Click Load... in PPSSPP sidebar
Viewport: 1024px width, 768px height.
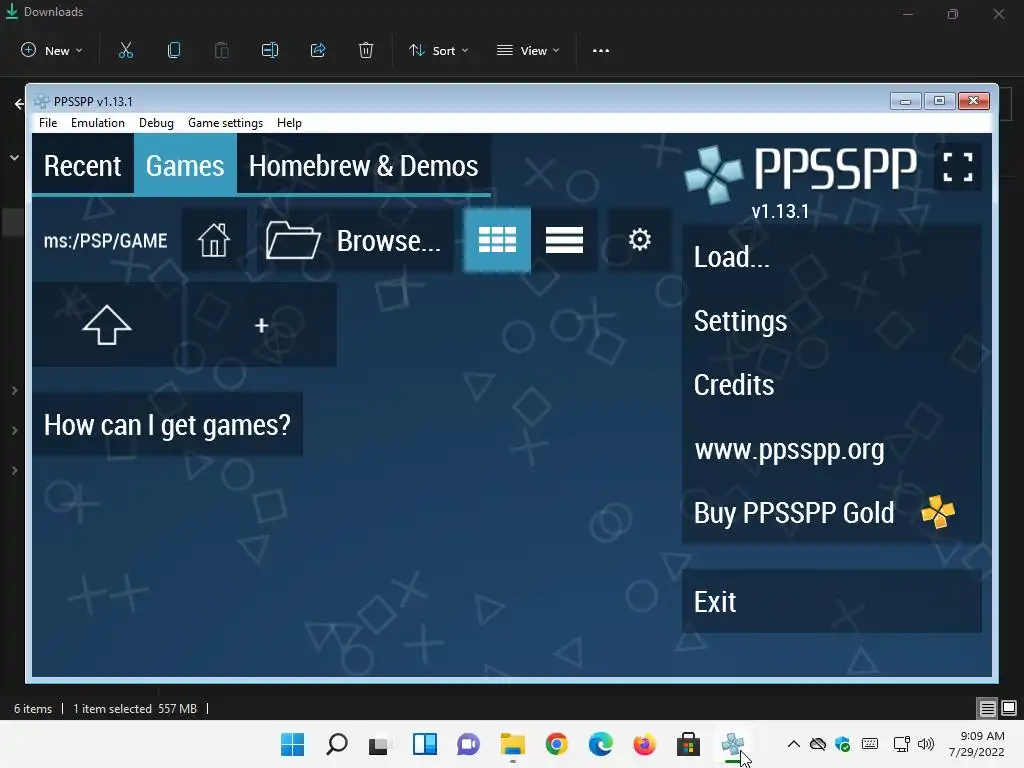coord(831,257)
